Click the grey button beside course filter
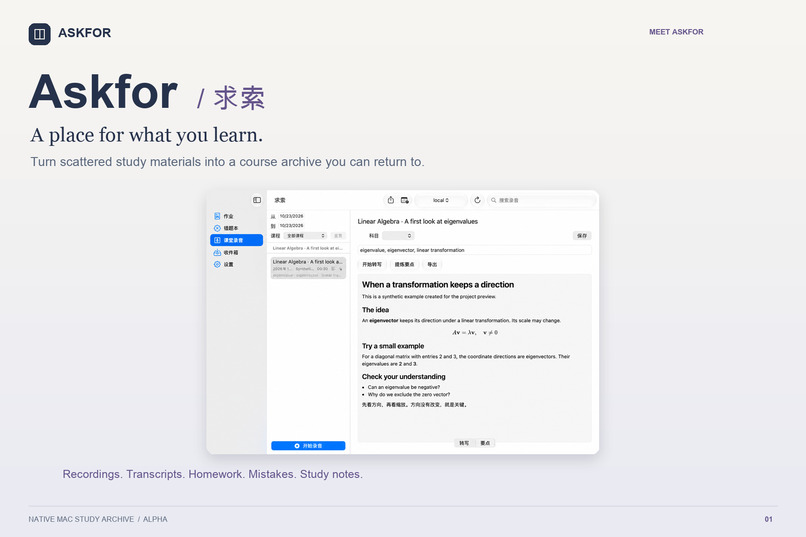This screenshot has height=537, width=806. (338, 235)
